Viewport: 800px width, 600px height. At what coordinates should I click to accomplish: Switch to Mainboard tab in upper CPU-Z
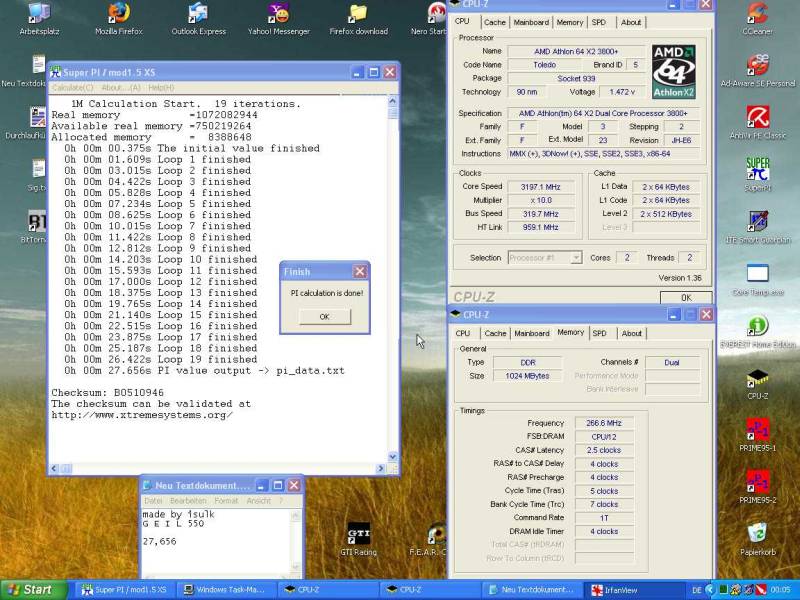531,22
